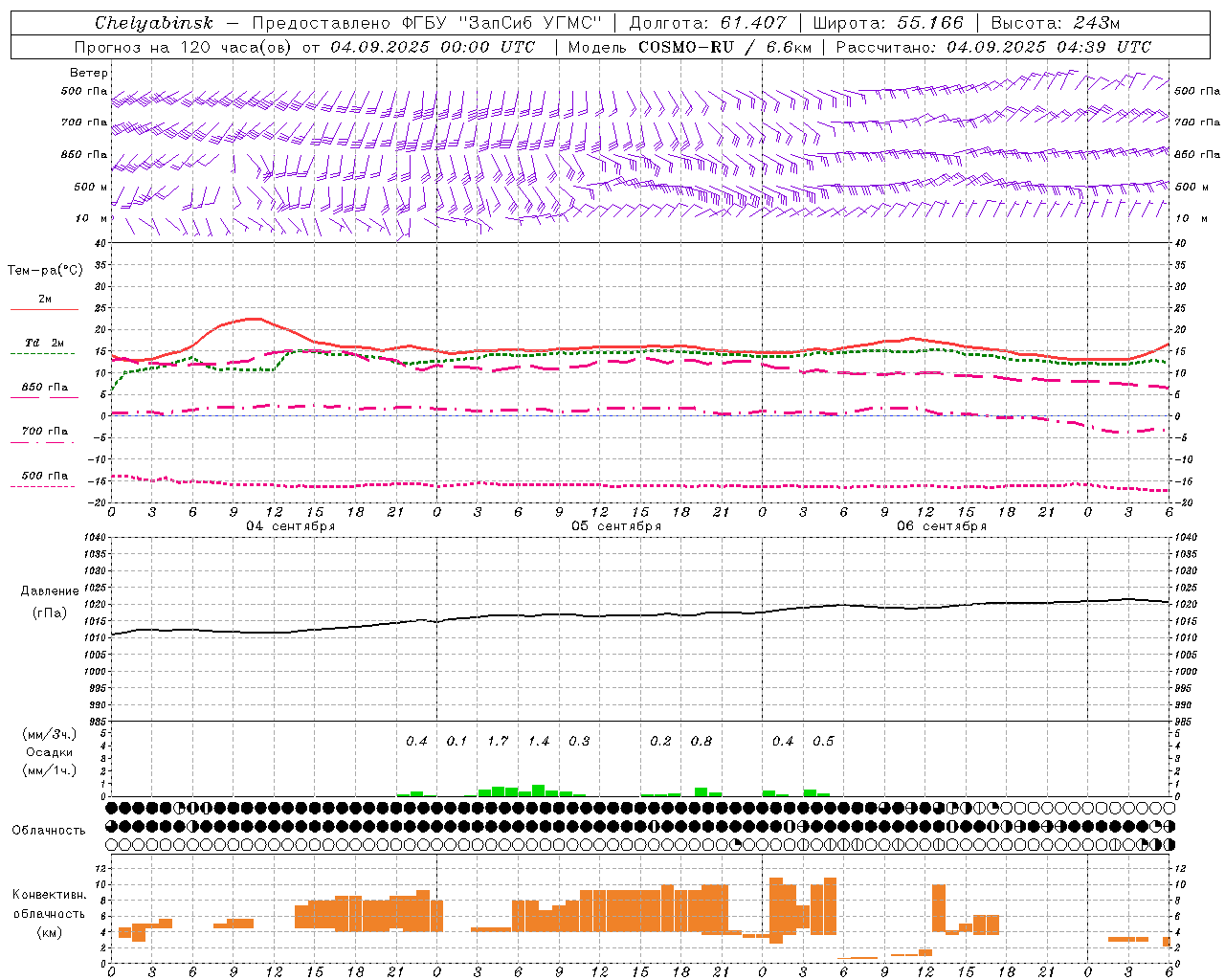Click the '05 сентября' date label

click(x=616, y=526)
